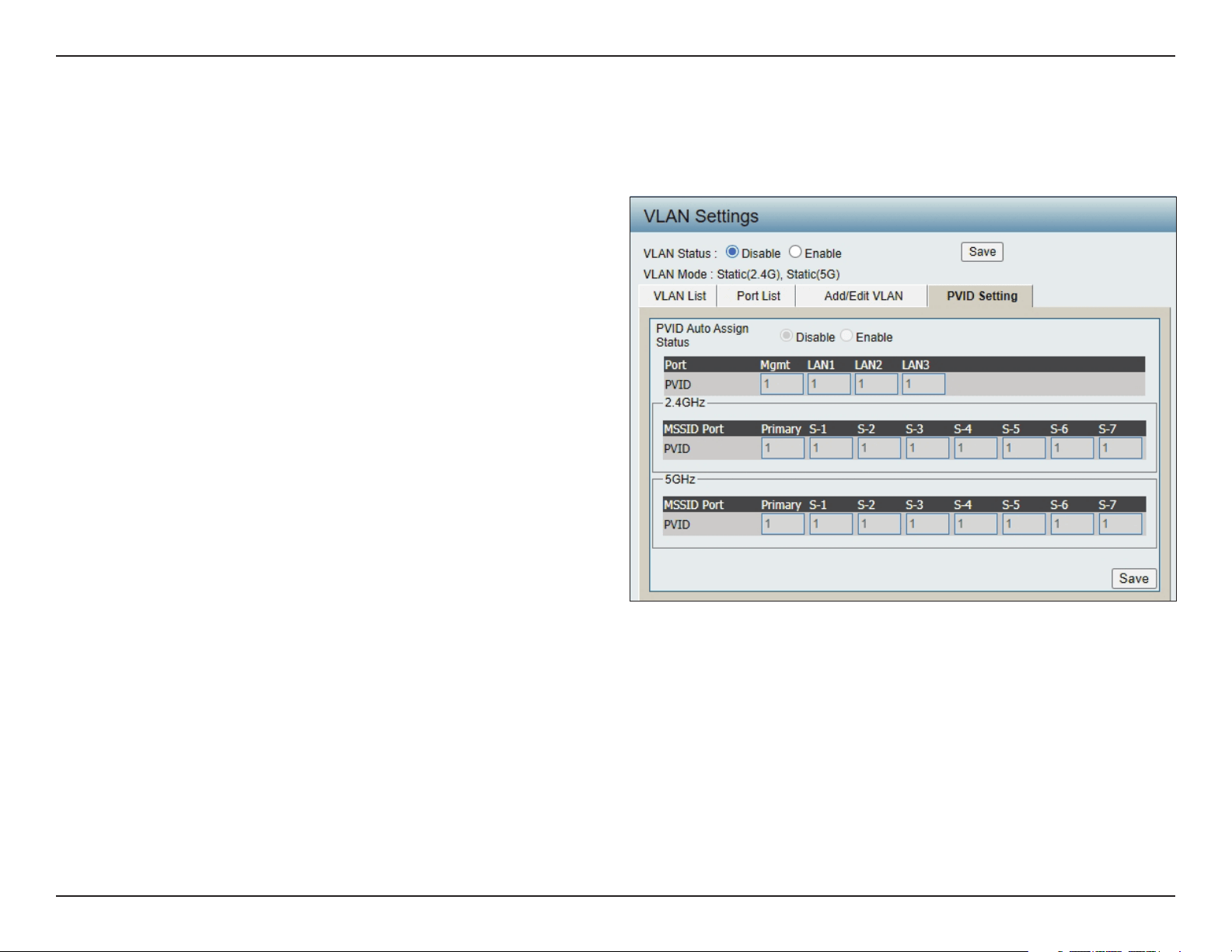
Task: Click the PVID Auto Assign Status label
Action: click(x=702, y=336)
